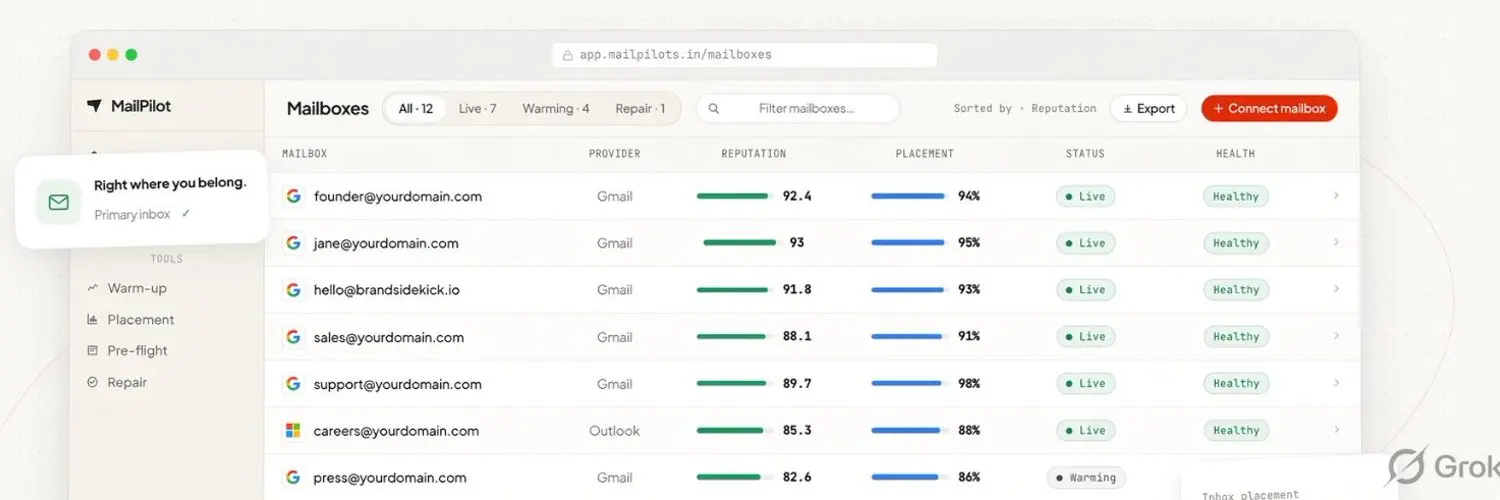Open the Sorted by Reputation selector

[1025, 109]
